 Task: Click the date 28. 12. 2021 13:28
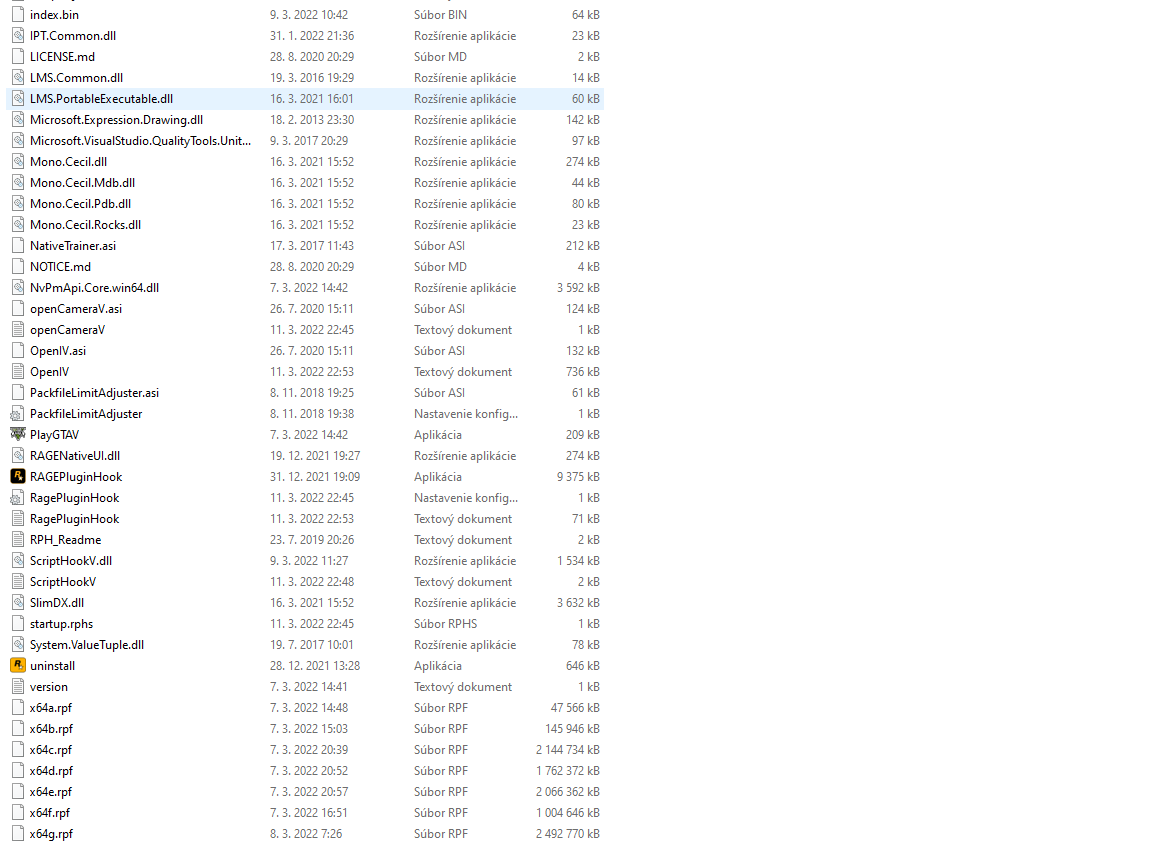[x=315, y=666]
